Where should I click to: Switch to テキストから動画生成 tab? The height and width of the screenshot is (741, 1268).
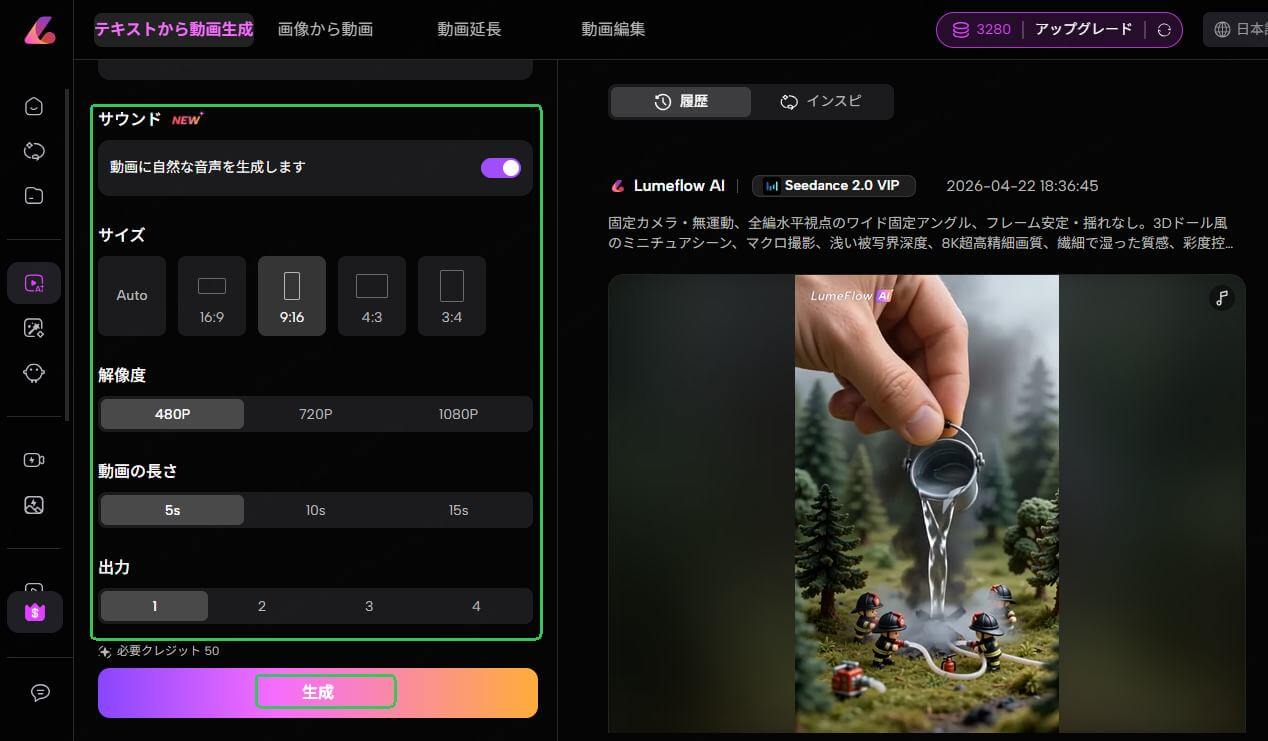(174, 30)
